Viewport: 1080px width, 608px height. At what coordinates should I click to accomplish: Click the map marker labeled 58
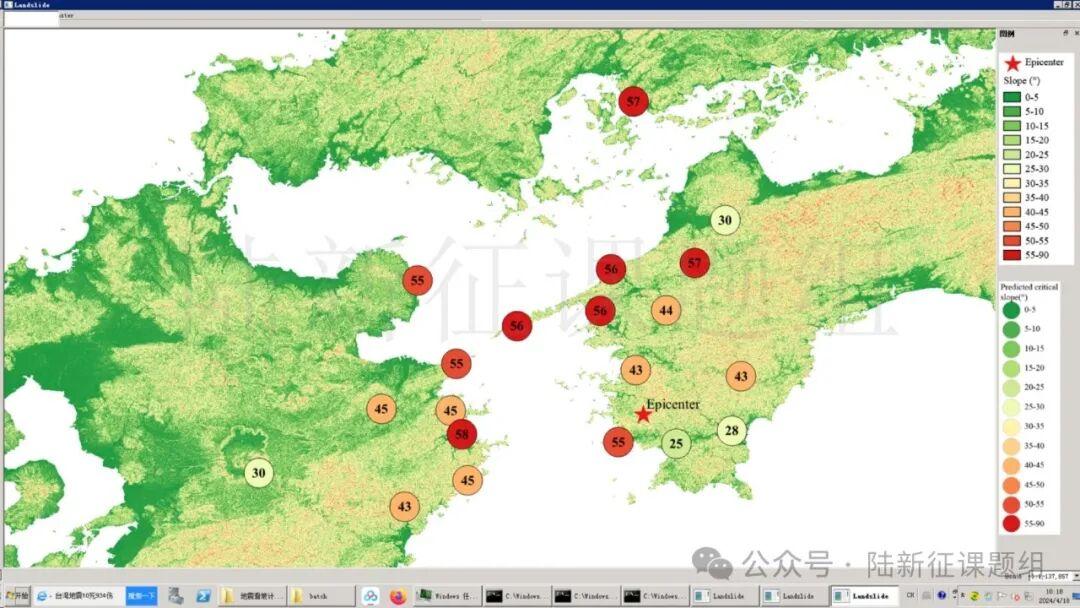coord(461,434)
